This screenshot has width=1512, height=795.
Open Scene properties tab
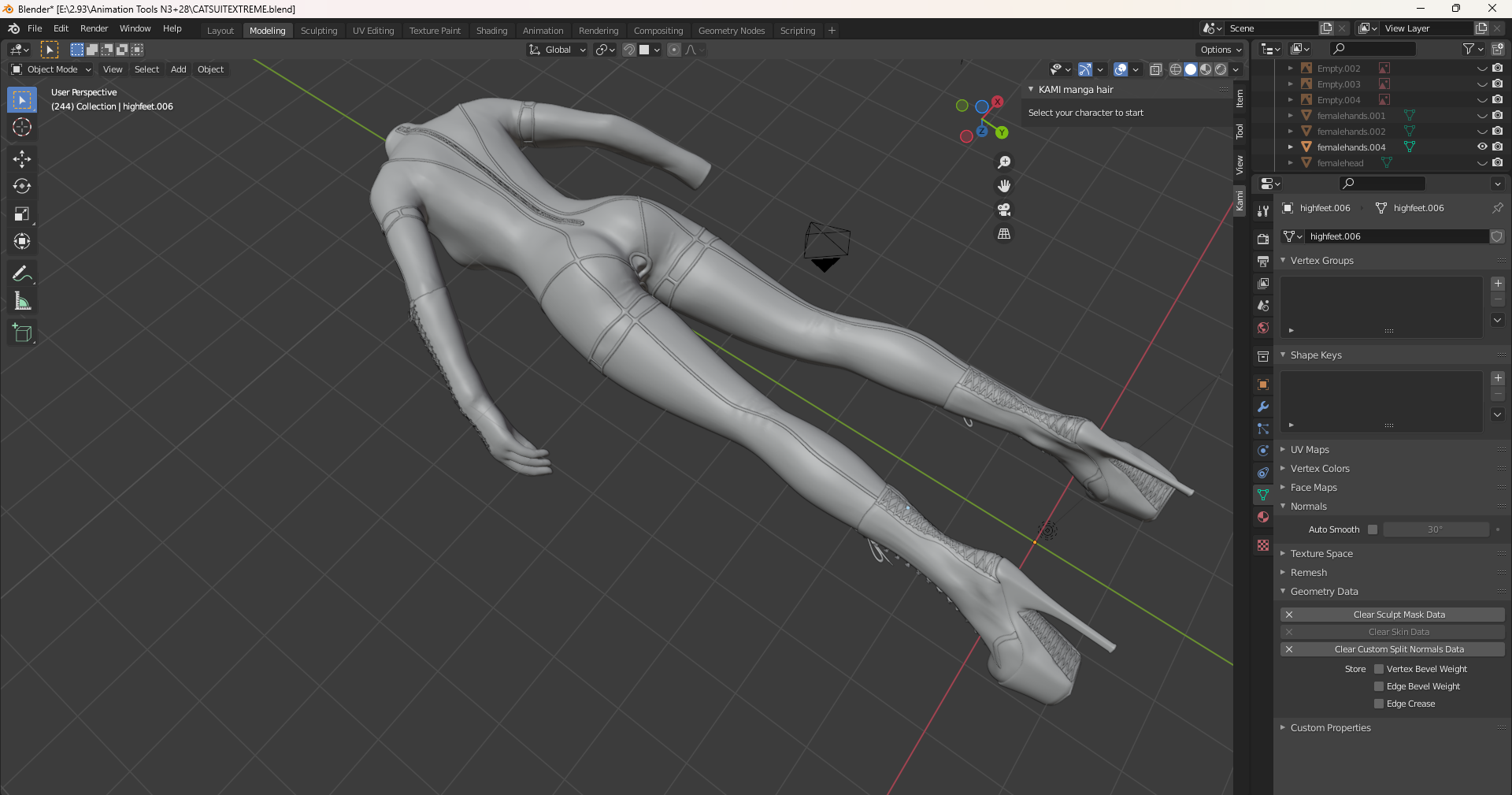pos(1263,305)
